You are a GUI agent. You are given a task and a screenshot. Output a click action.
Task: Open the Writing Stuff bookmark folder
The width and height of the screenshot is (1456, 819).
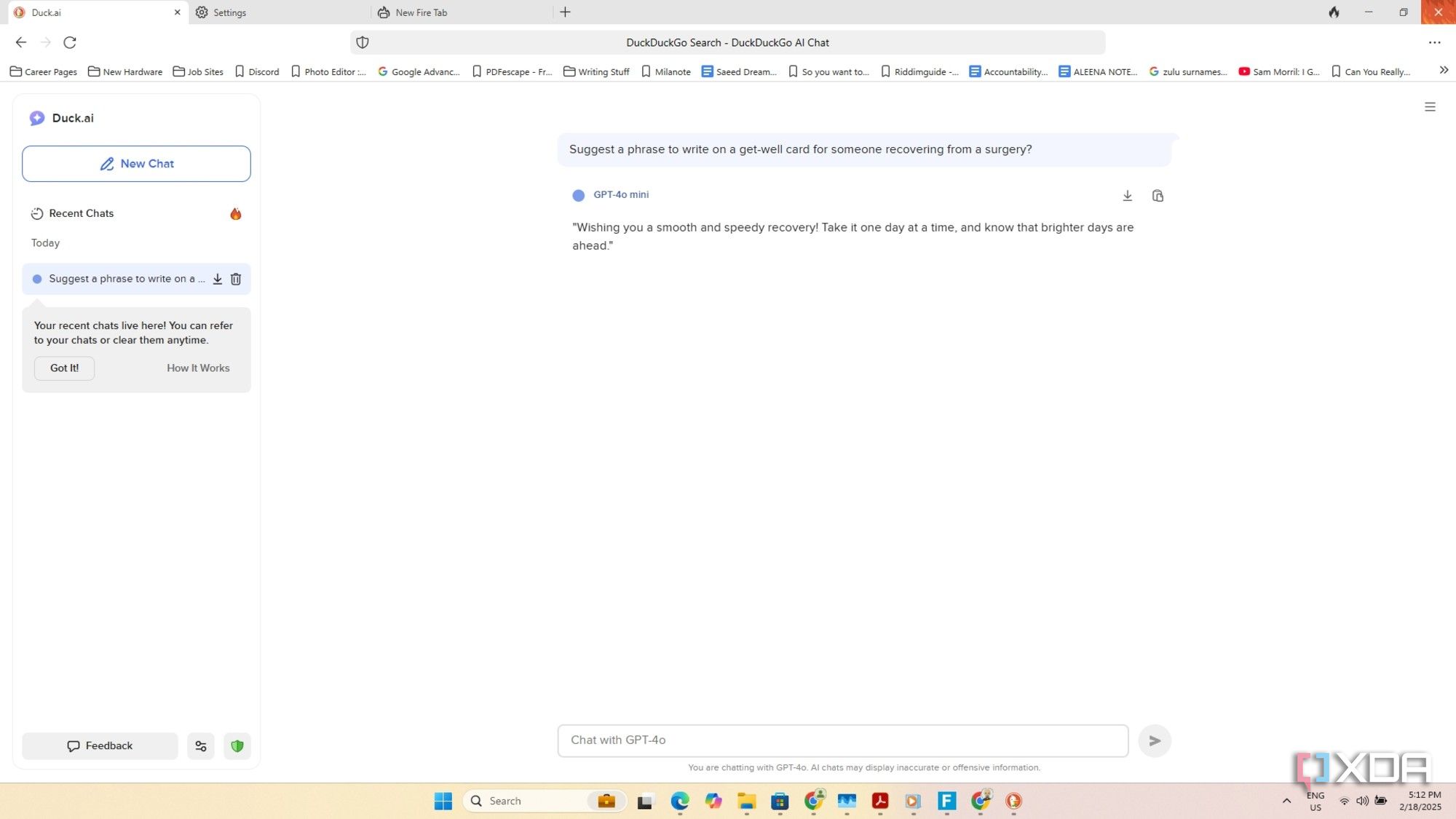[x=596, y=71]
